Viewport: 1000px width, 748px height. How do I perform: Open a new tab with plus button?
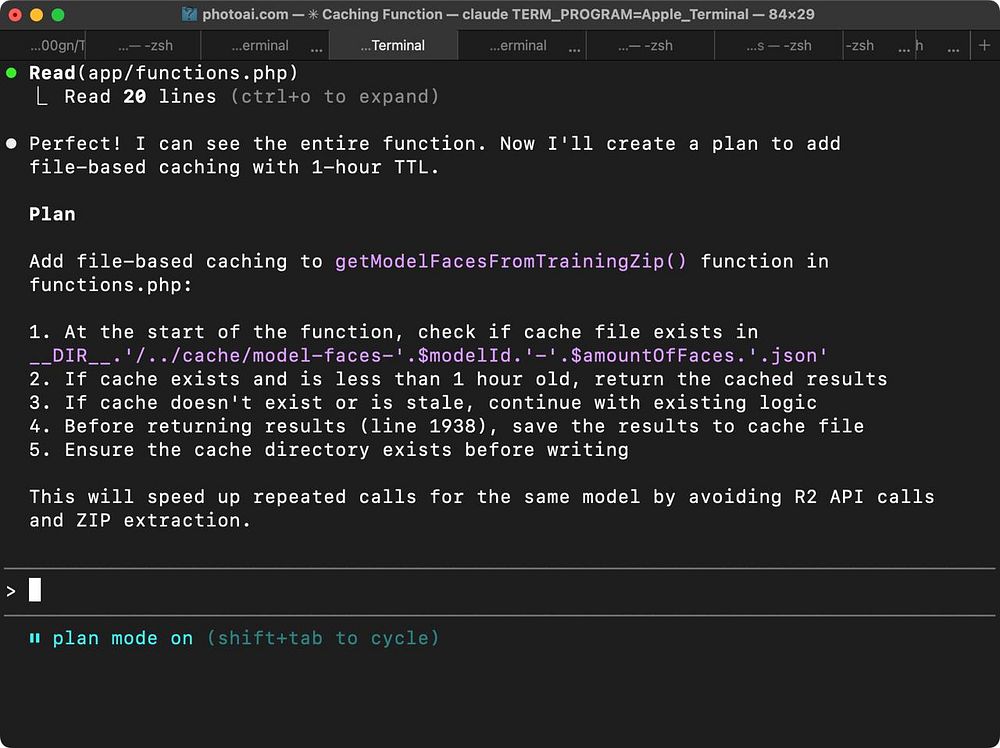coord(984,45)
